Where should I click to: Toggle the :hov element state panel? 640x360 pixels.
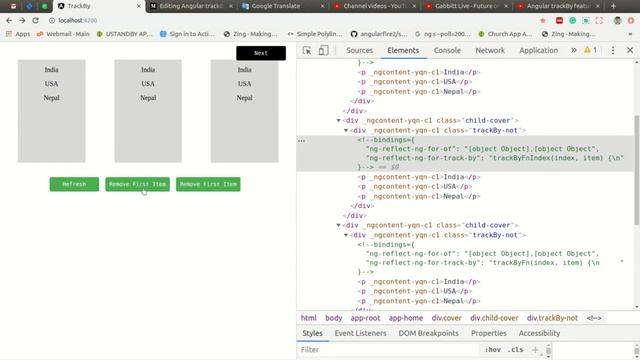coord(493,349)
